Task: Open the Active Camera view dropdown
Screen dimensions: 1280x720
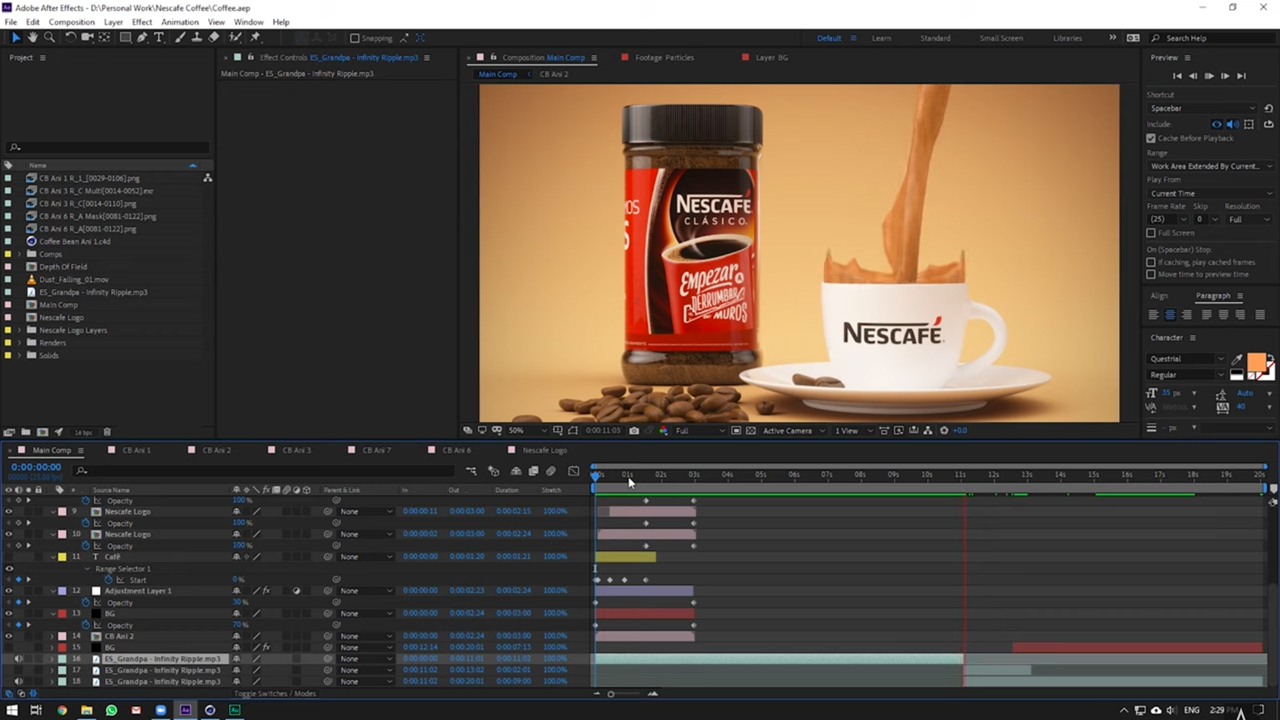Action: 794,430
